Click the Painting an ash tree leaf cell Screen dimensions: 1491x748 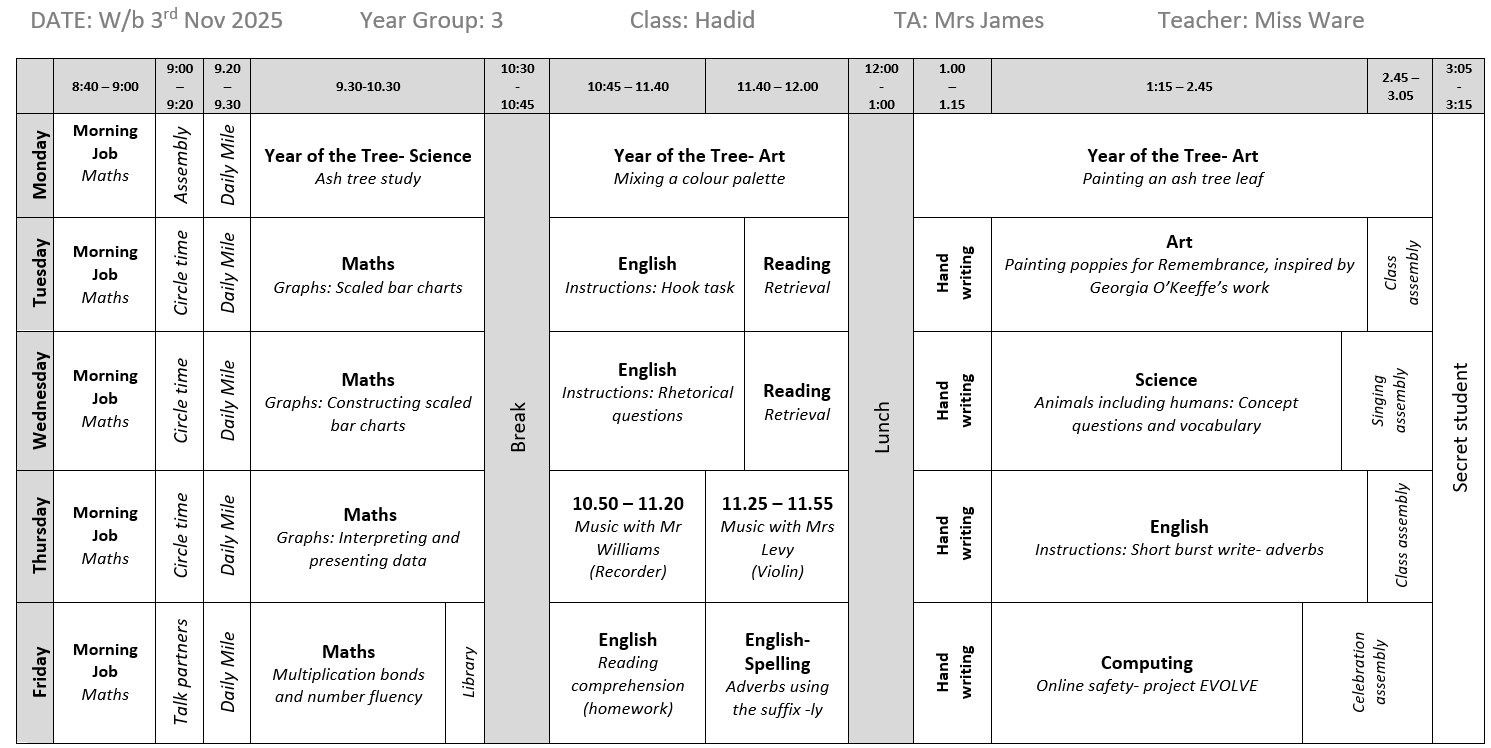click(1172, 166)
